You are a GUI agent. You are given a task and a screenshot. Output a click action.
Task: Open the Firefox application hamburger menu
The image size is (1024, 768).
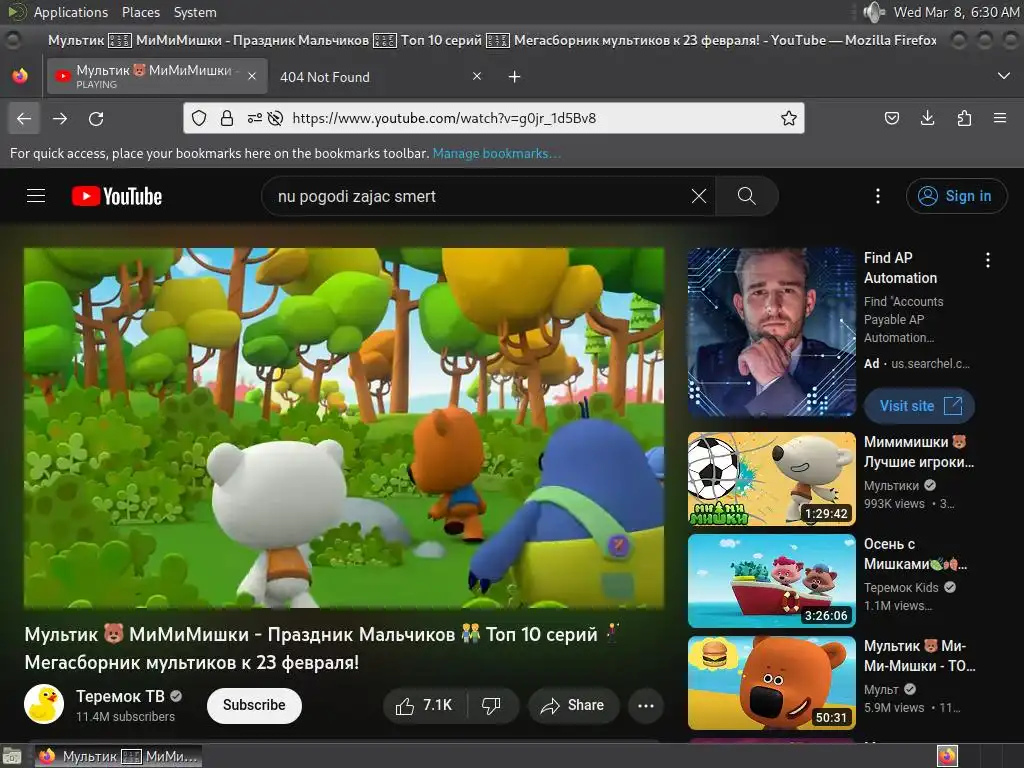tap(1000, 118)
